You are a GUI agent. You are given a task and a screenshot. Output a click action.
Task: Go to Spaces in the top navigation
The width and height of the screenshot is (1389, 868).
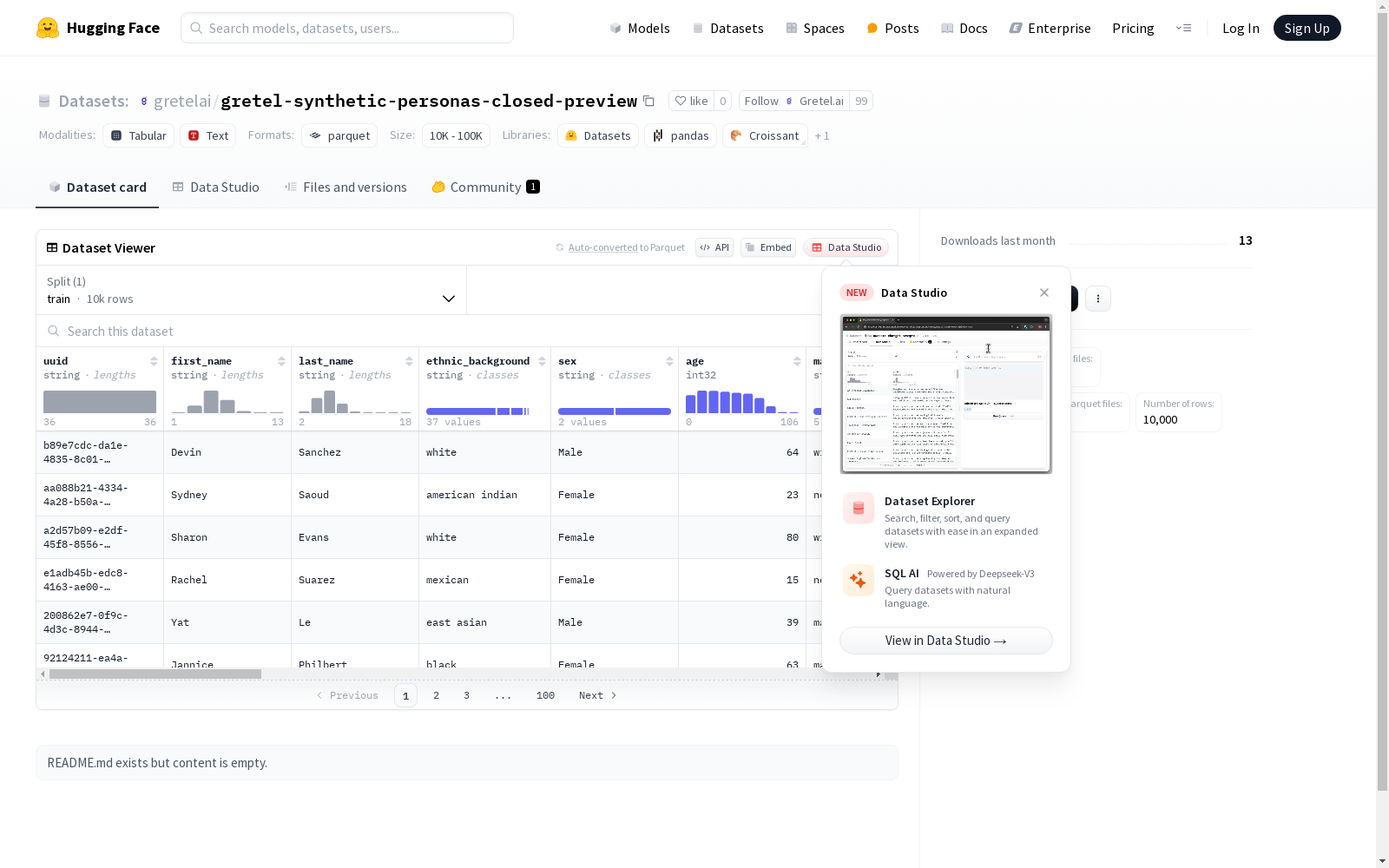tap(815, 28)
